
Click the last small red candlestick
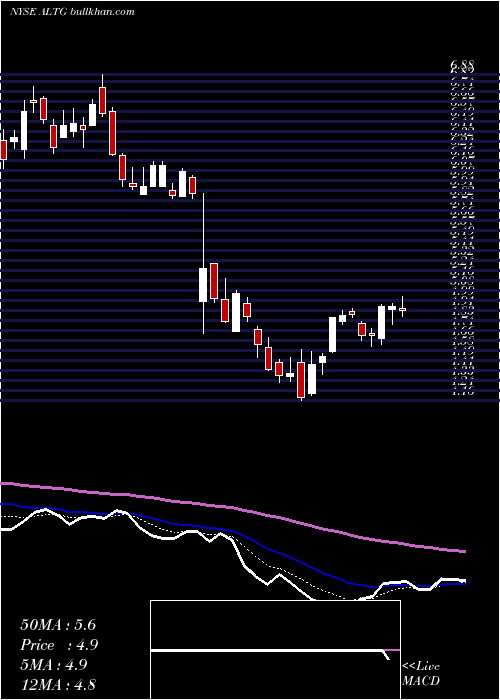point(403,308)
